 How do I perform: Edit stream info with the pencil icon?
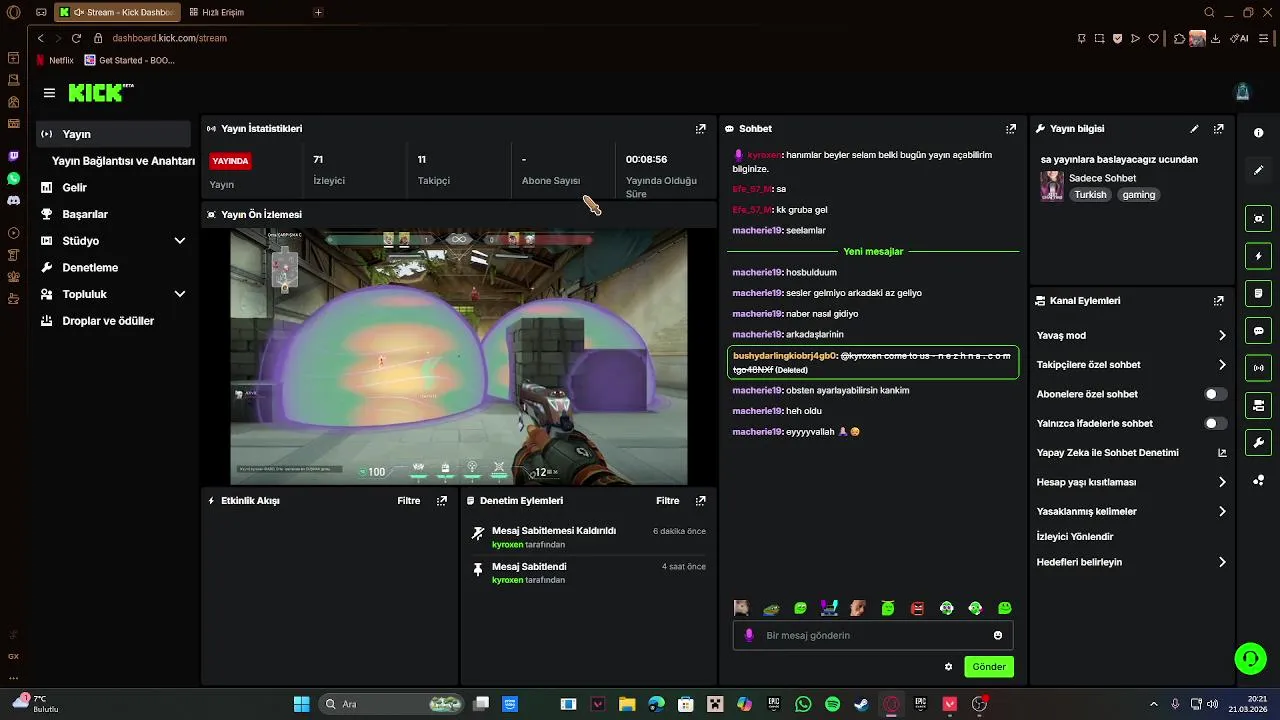pyautogui.click(x=1194, y=129)
